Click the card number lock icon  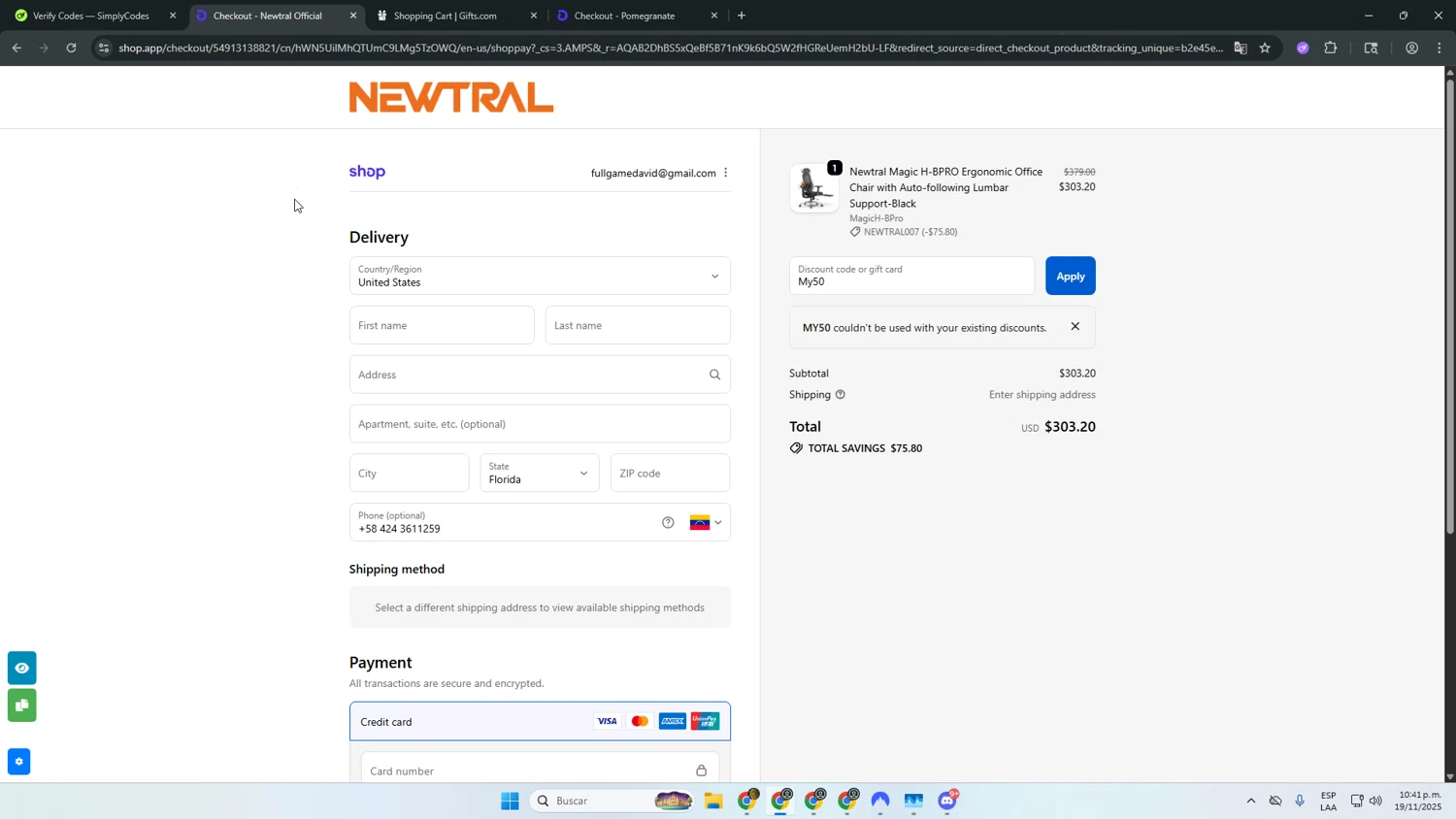pos(701,770)
